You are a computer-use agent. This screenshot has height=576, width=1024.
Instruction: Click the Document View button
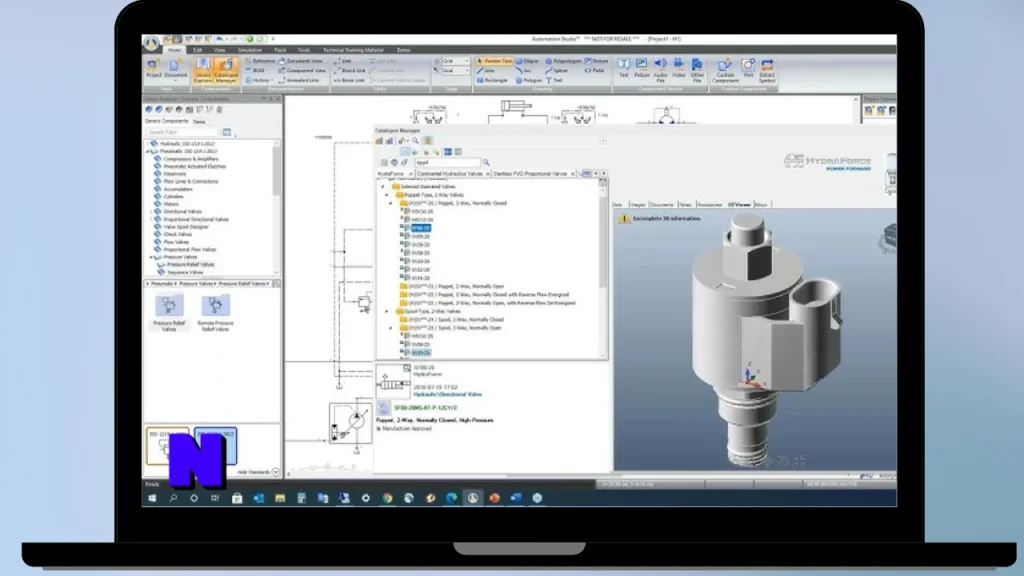click(301, 61)
